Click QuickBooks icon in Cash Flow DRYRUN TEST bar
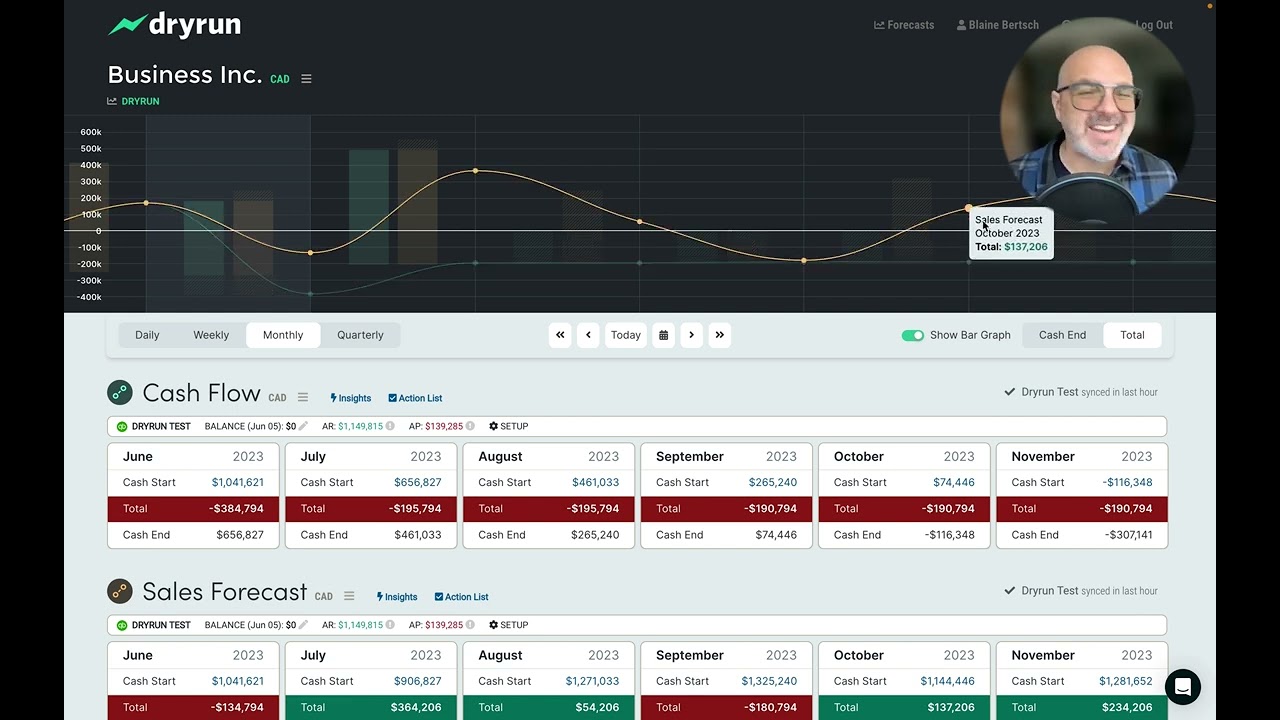The height and width of the screenshot is (720, 1280). point(122,426)
